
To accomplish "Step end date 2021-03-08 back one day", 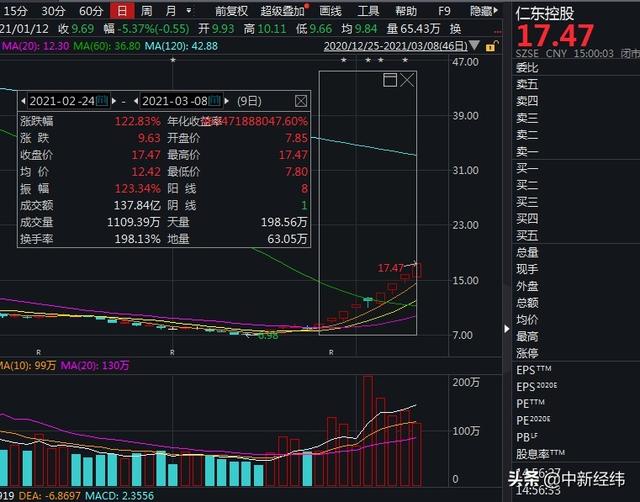I will (x=136, y=101).
